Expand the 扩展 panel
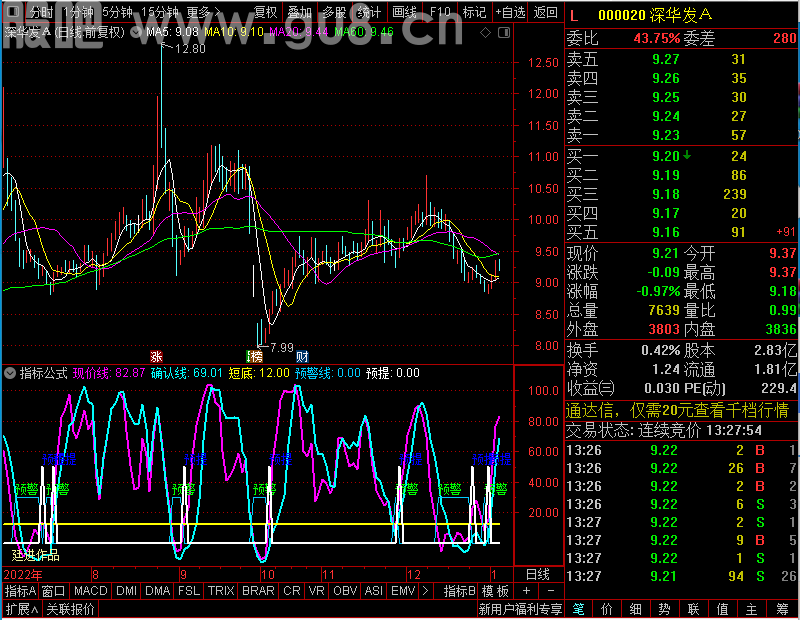The width and height of the screenshot is (800, 620). pyautogui.click(x=21, y=609)
